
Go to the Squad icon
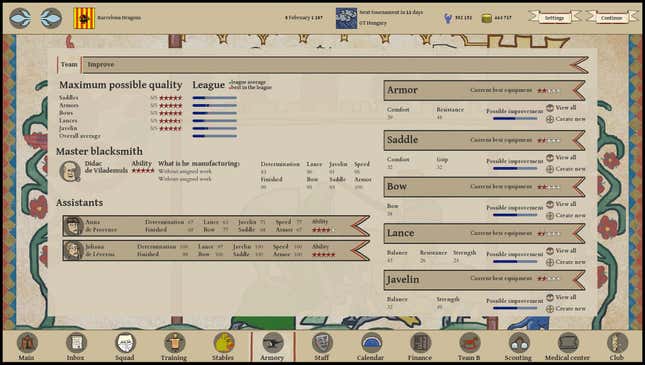(x=125, y=343)
